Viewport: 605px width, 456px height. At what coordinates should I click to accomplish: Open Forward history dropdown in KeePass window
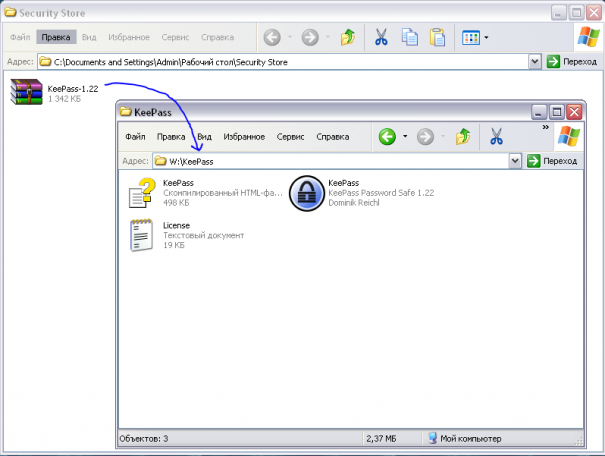coord(443,136)
